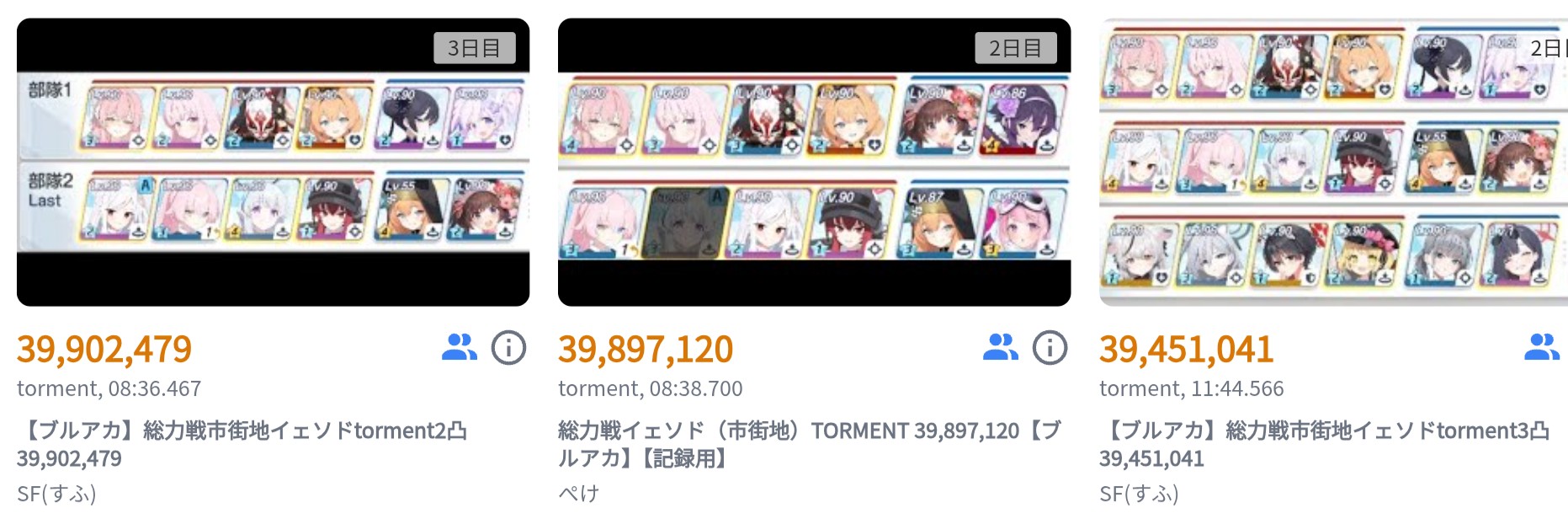
Task: Select the 3日目 badge on first thumbnail
Action: pyautogui.click(x=474, y=48)
